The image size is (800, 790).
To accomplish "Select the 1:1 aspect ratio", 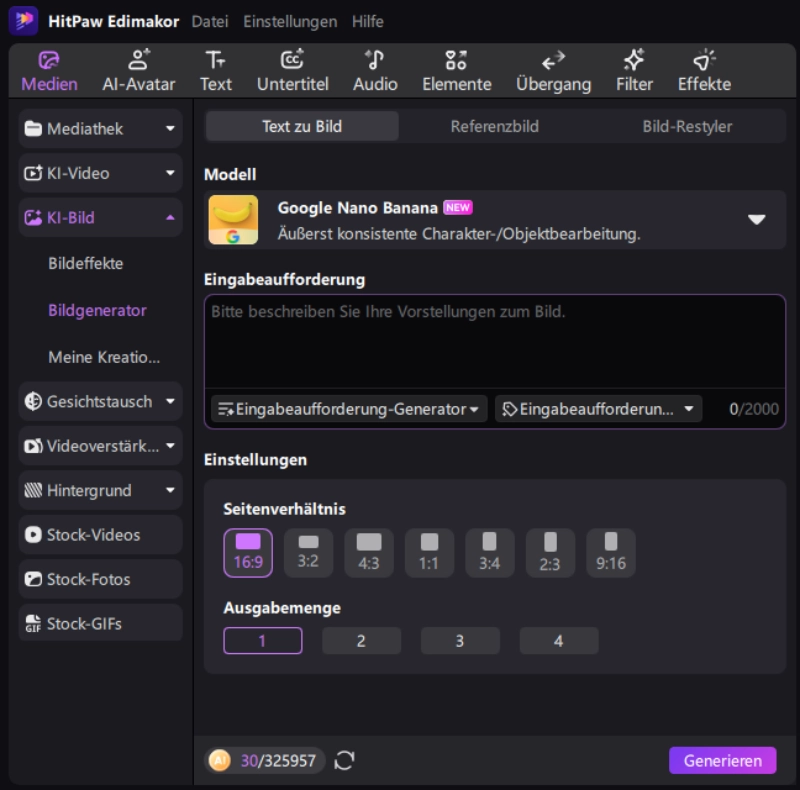I will pos(429,553).
